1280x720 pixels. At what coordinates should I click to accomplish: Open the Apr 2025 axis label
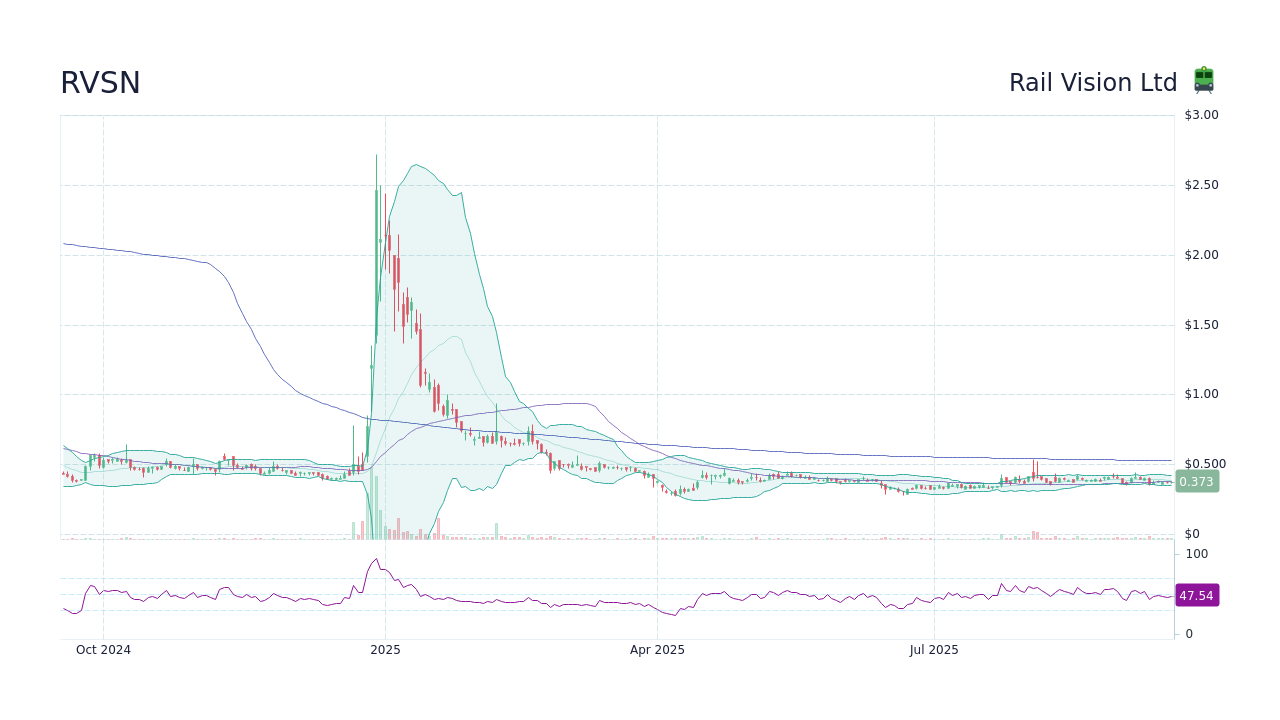click(657, 649)
